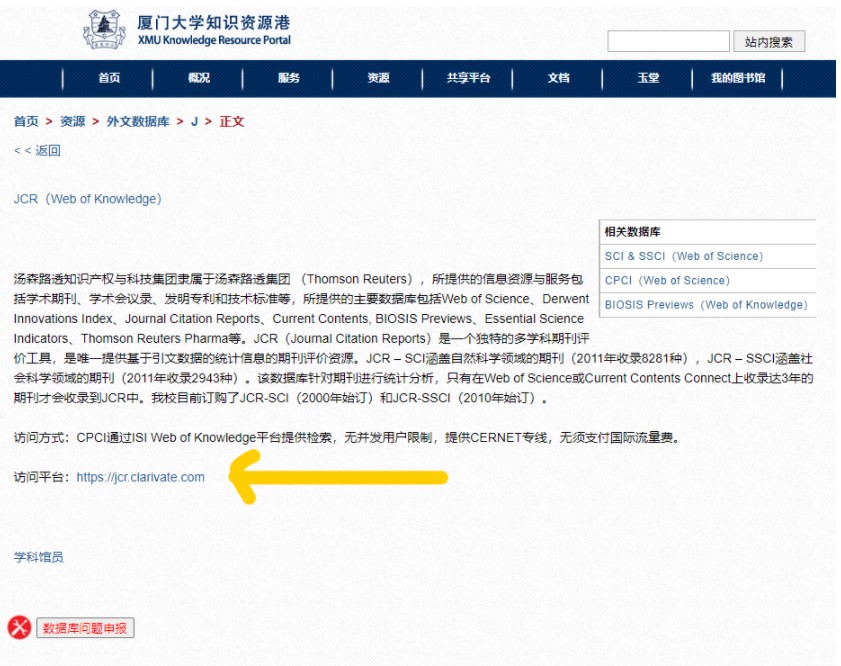Viewport: 841px width, 666px height.
Task: Open the 资源 navigation menu item
Action: pyautogui.click(x=379, y=78)
